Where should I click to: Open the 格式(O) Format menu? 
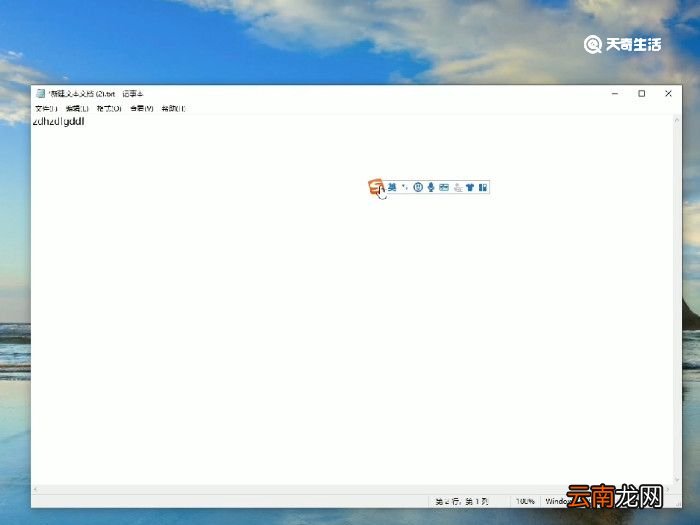tap(109, 108)
